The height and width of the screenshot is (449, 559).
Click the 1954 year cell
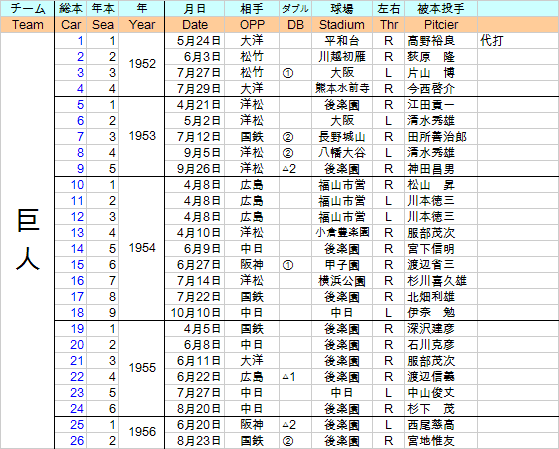pyautogui.click(x=142, y=248)
